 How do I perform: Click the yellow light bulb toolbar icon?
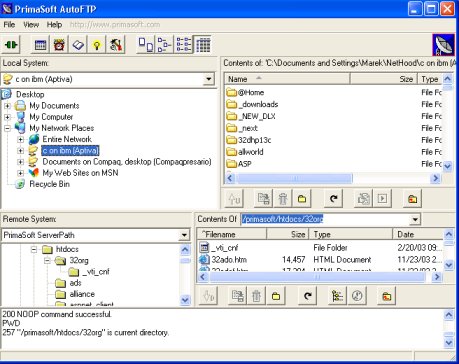(x=97, y=44)
